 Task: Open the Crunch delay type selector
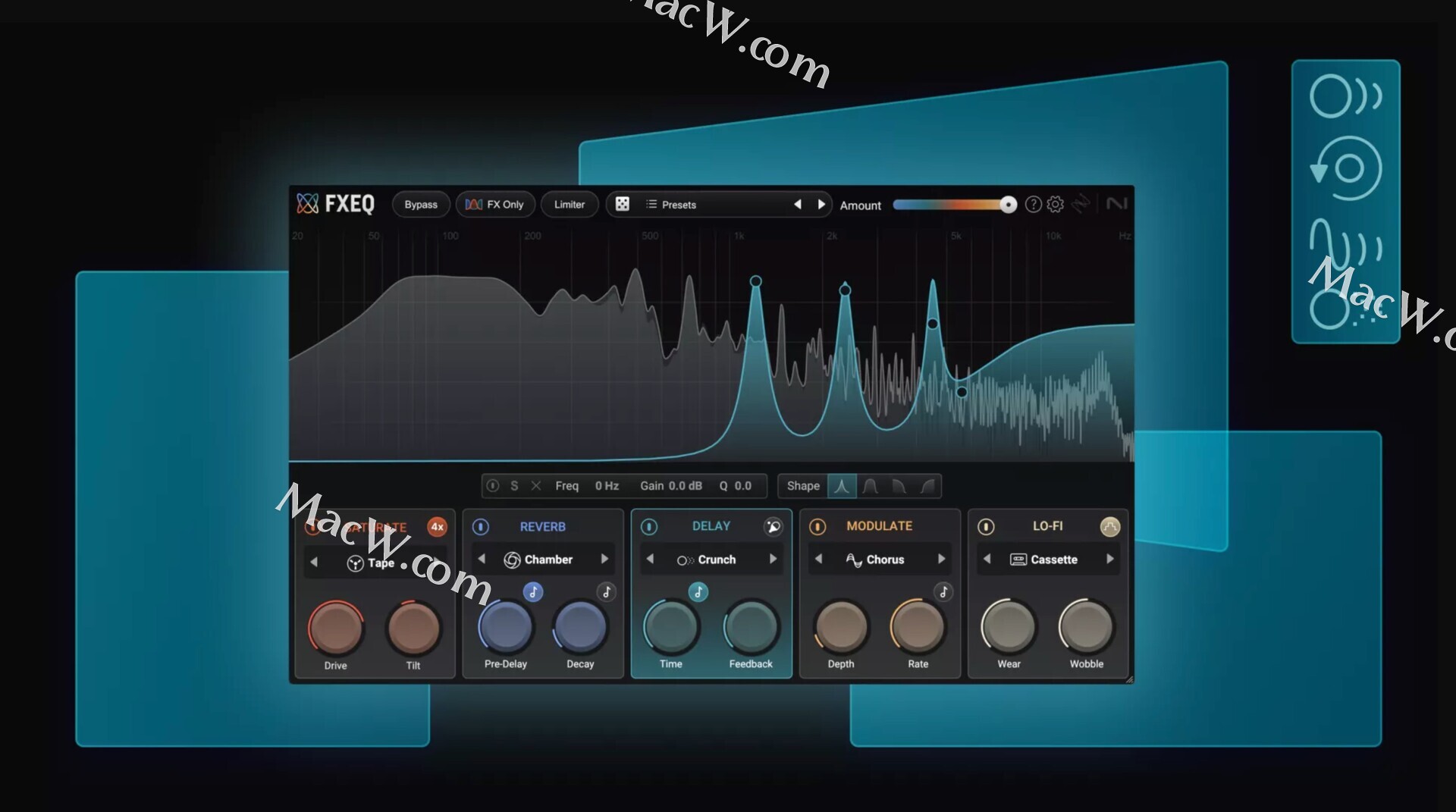pos(706,560)
